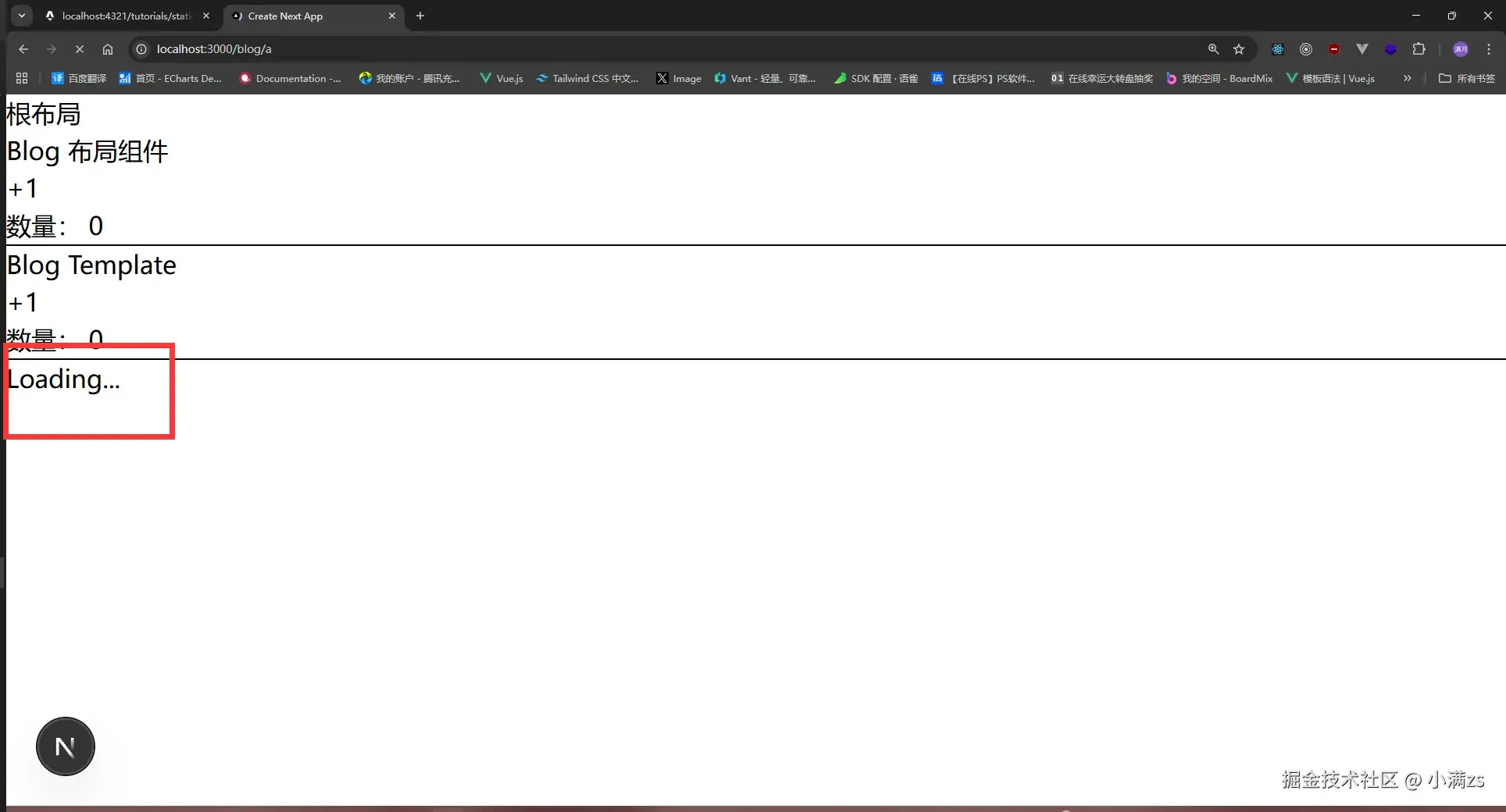Click the 根布局 heading text
1506x812 pixels.
pos(44,114)
